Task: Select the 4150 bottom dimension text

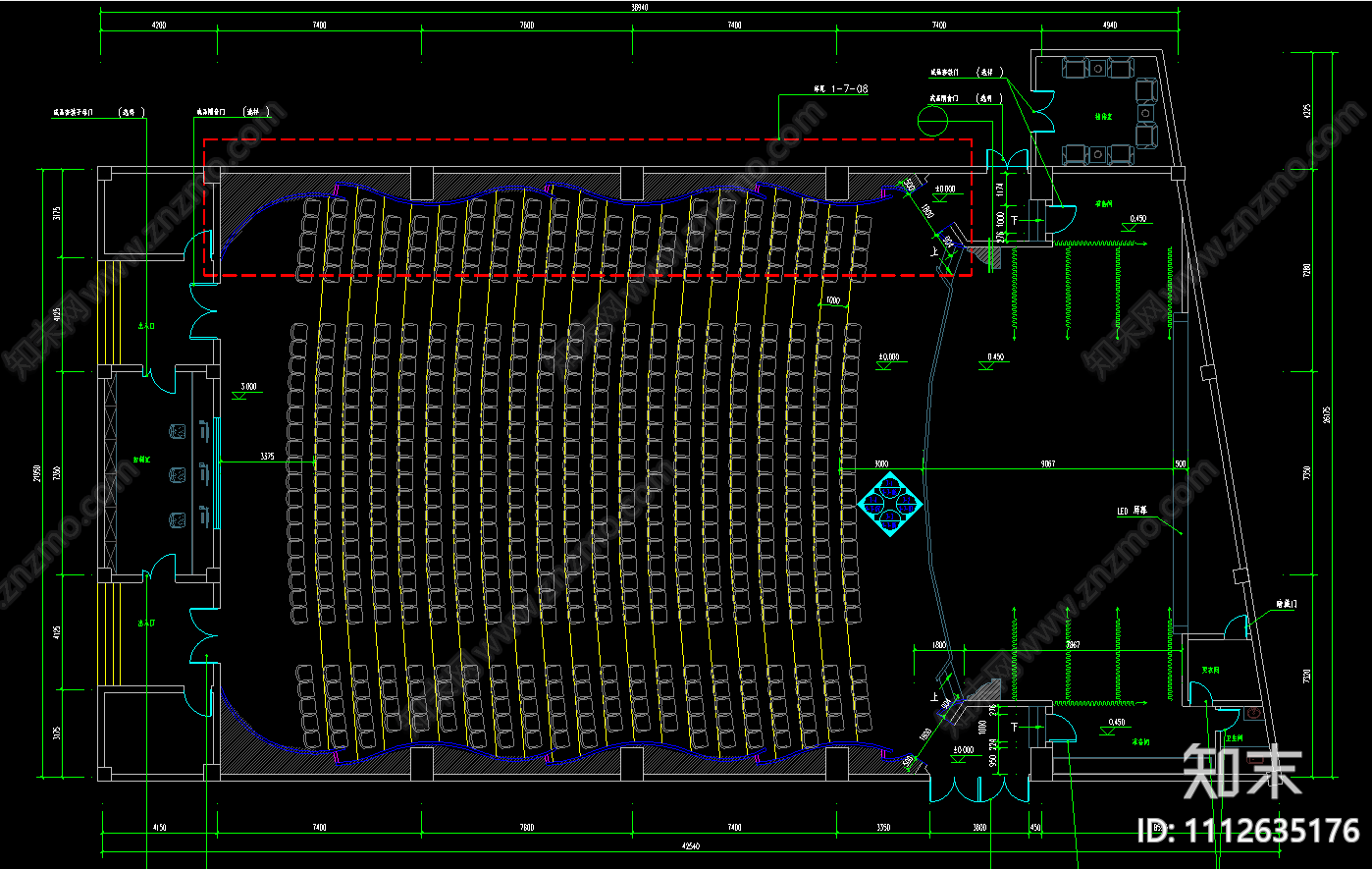Action: pyautogui.click(x=159, y=827)
